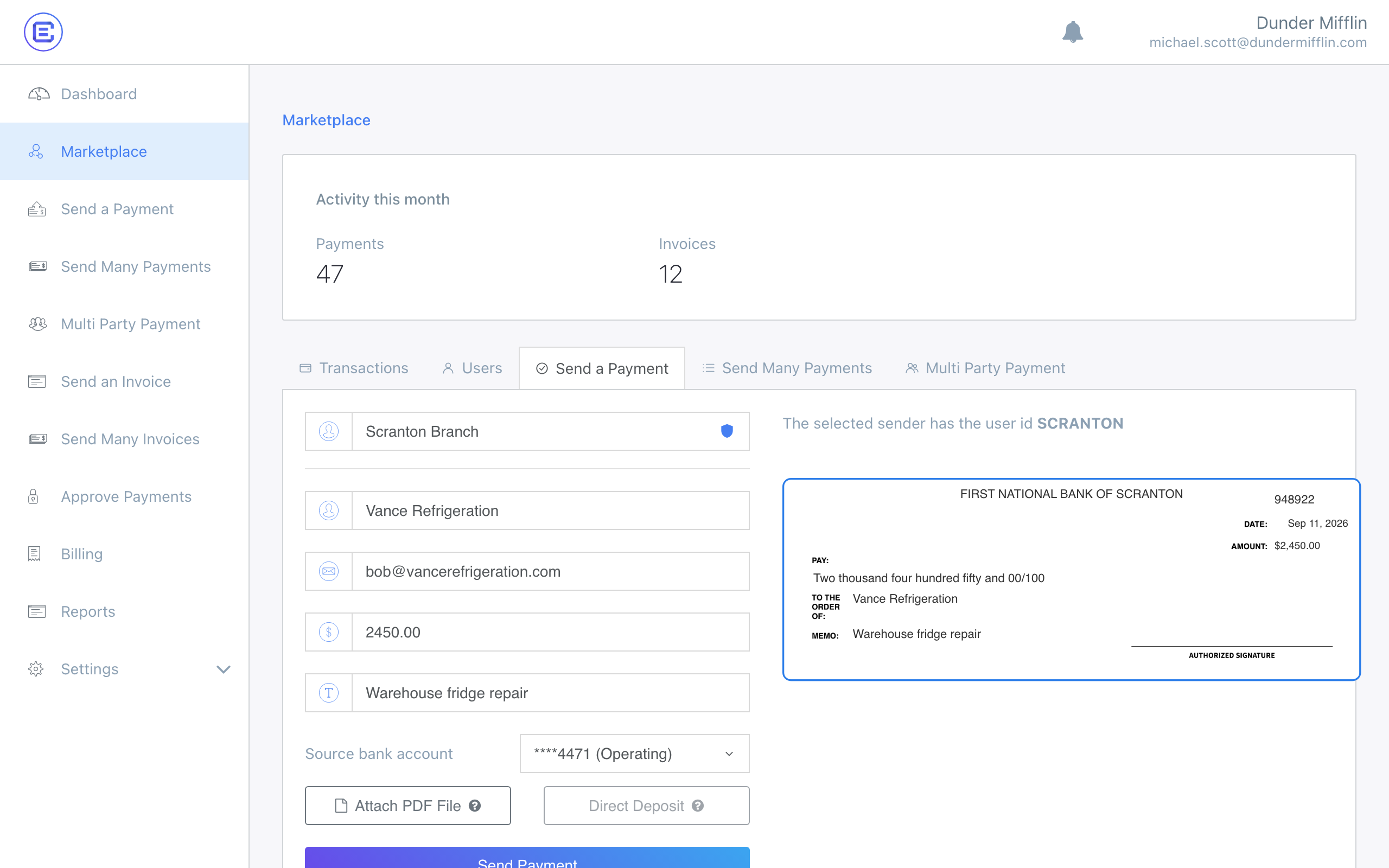Click the blue shield icon in sender field
1389x868 pixels.
coord(727,431)
